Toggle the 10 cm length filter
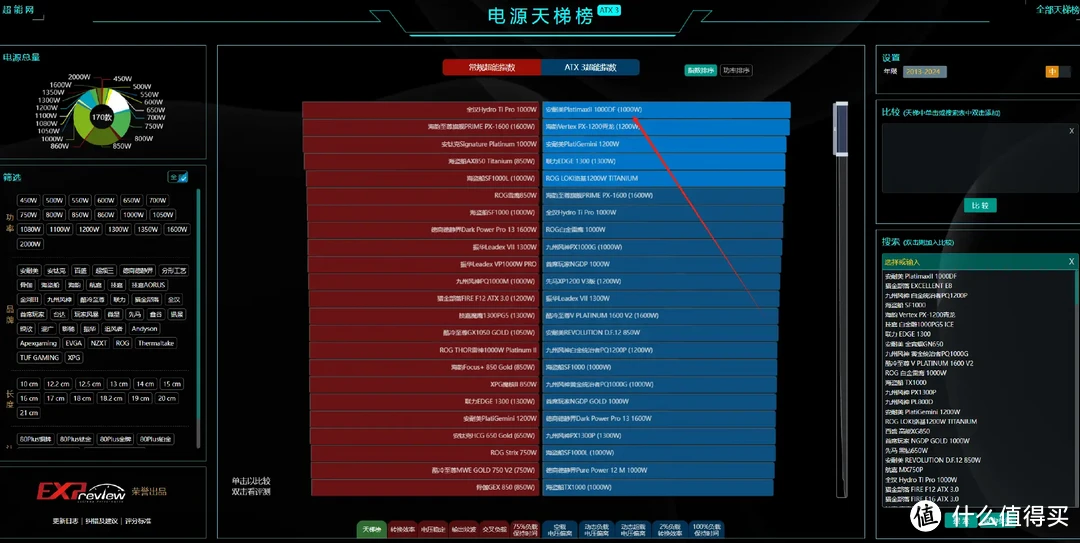The width and height of the screenshot is (1080, 543). click(x=29, y=384)
